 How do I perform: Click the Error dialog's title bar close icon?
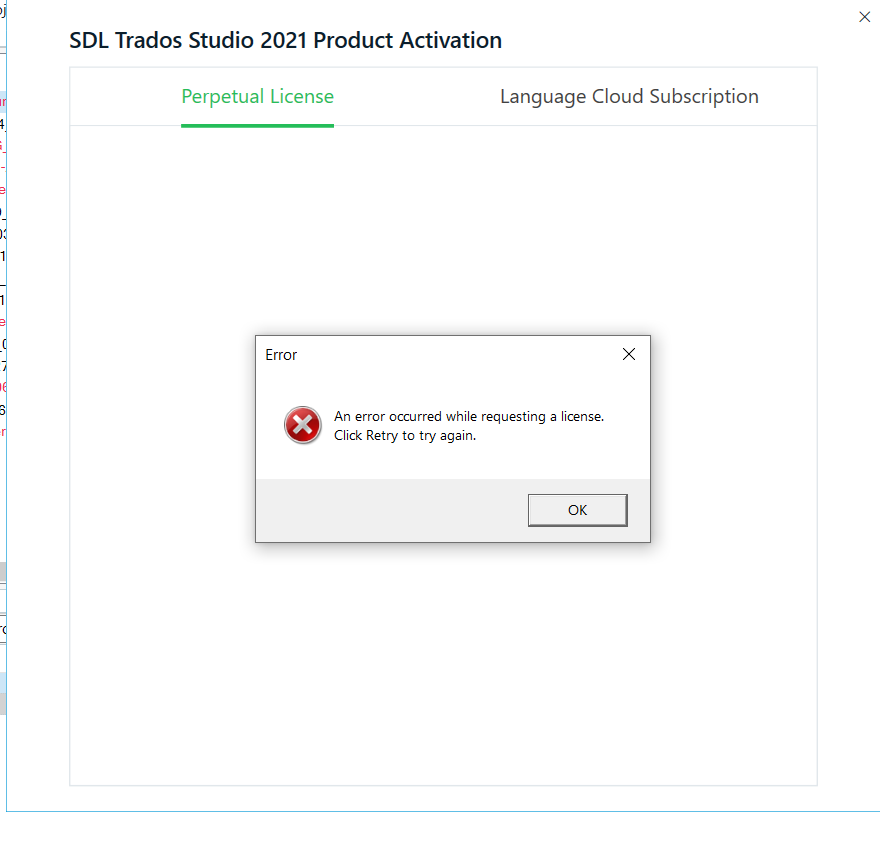point(628,354)
